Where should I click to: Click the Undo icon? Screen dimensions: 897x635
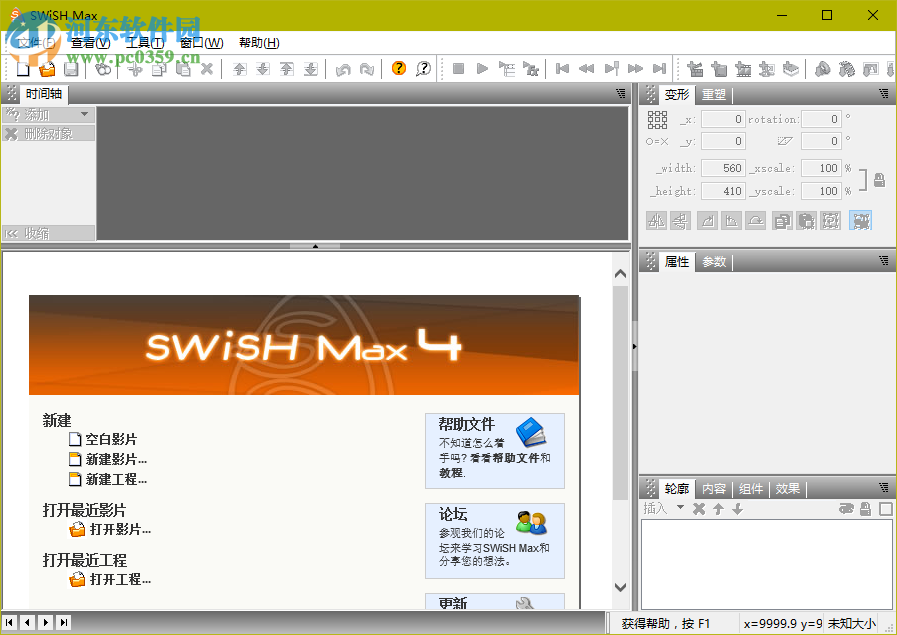[342, 68]
